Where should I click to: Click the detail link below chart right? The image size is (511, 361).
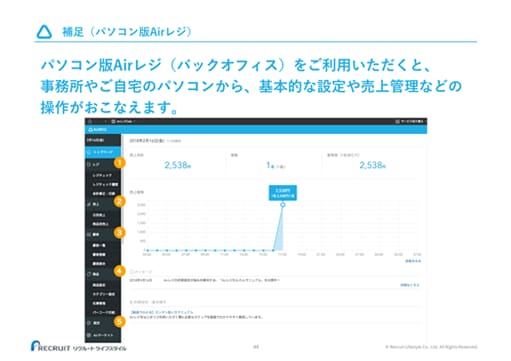(413, 261)
